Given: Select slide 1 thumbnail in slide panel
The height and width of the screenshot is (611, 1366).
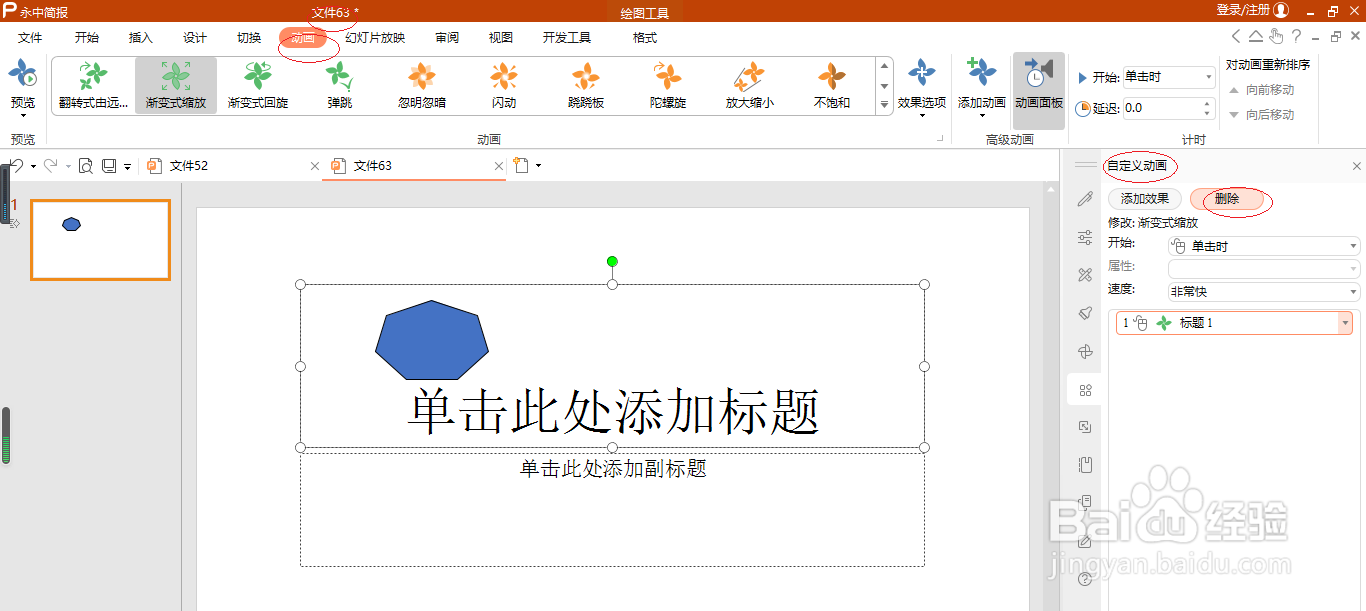Looking at the screenshot, I should point(100,239).
